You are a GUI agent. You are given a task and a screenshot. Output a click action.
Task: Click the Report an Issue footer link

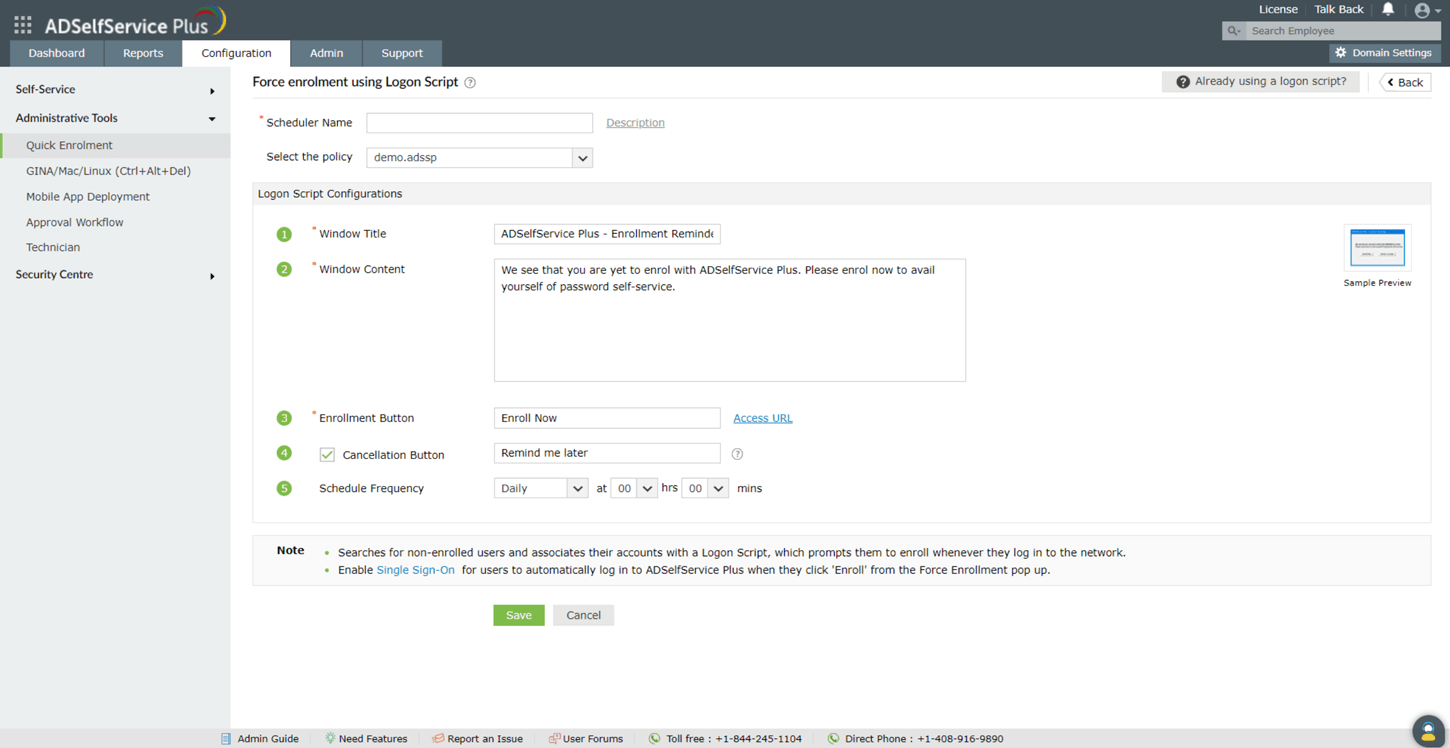485,739
